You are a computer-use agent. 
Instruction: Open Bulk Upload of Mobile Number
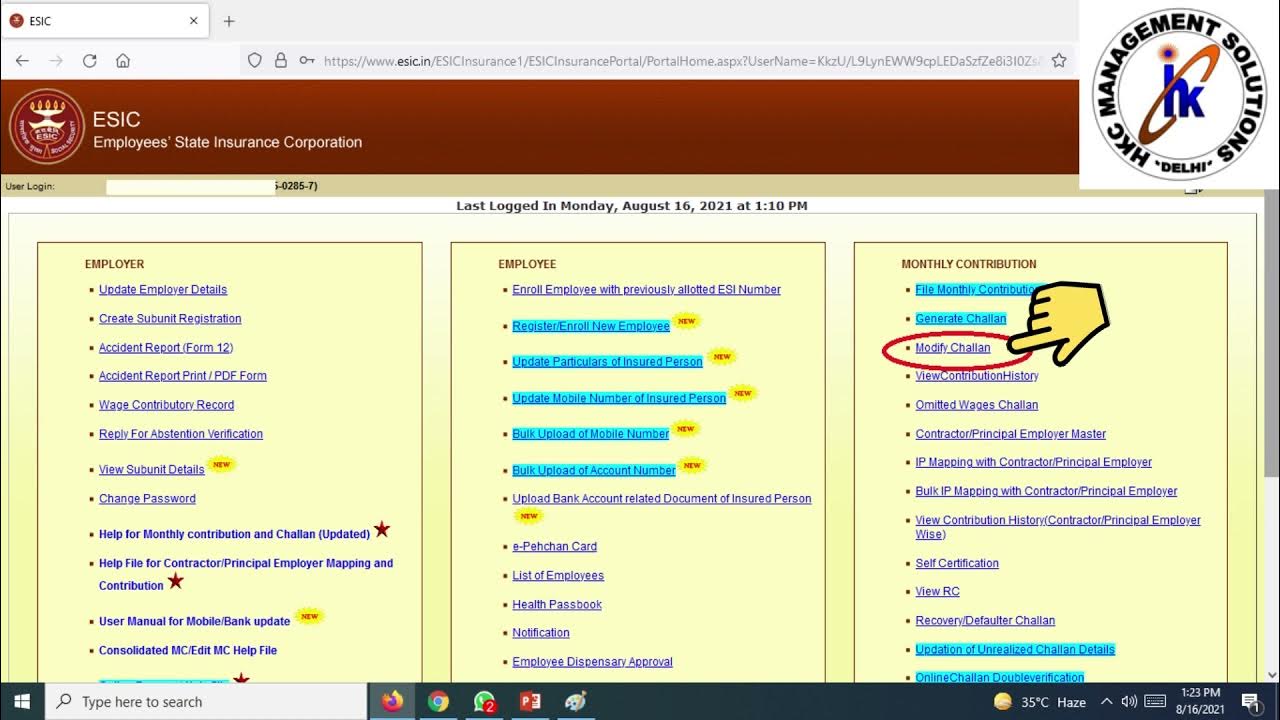pyautogui.click(x=590, y=434)
